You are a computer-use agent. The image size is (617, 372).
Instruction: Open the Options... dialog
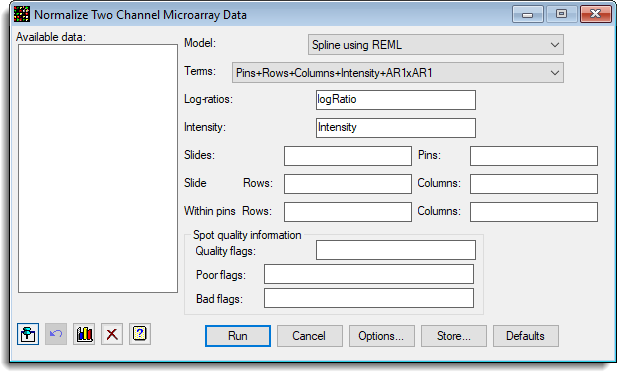pos(382,336)
